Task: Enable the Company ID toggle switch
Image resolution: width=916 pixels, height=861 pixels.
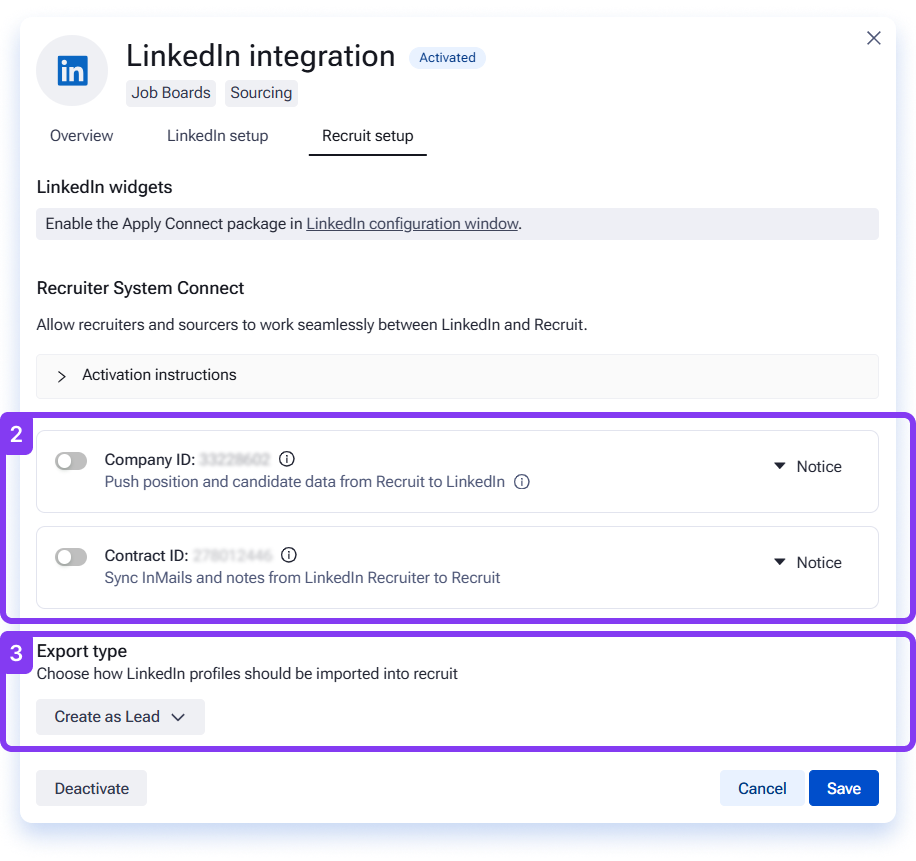Action: [x=71, y=461]
